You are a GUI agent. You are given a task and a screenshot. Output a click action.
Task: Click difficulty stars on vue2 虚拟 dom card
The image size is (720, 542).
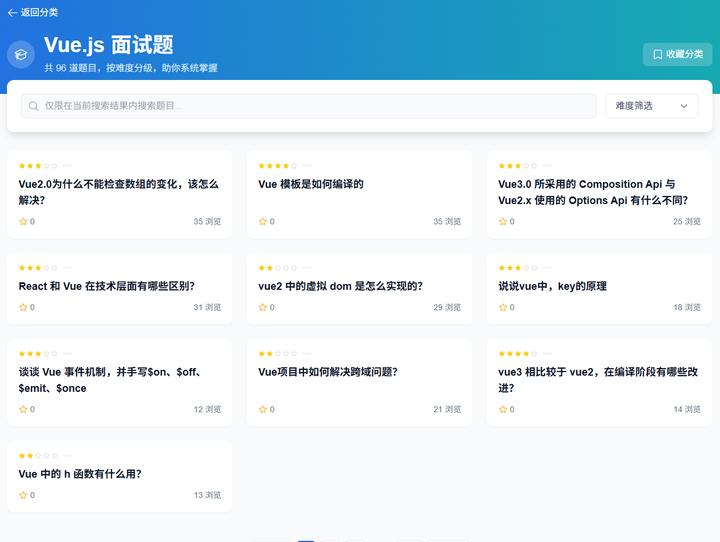278,268
